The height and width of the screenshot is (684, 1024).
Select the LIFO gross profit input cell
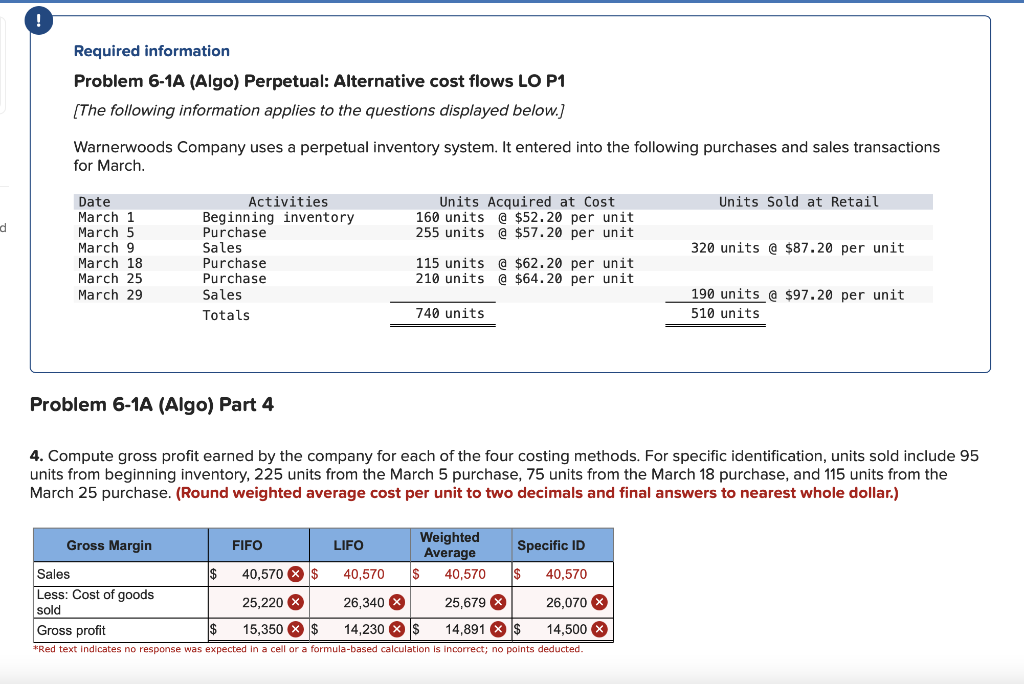(x=360, y=628)
